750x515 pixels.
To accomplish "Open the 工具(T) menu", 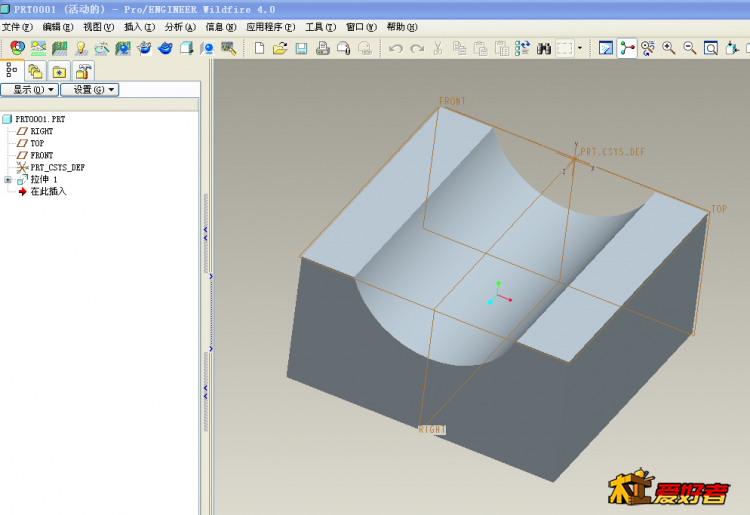I will point(320,27).
